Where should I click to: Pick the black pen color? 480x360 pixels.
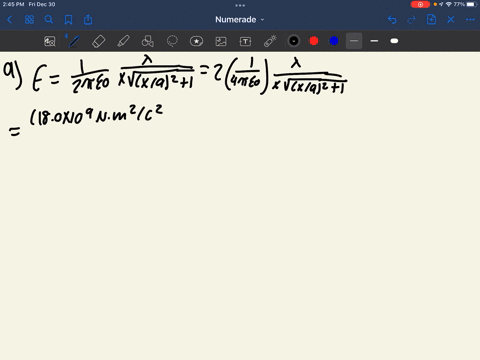(294, 41)
